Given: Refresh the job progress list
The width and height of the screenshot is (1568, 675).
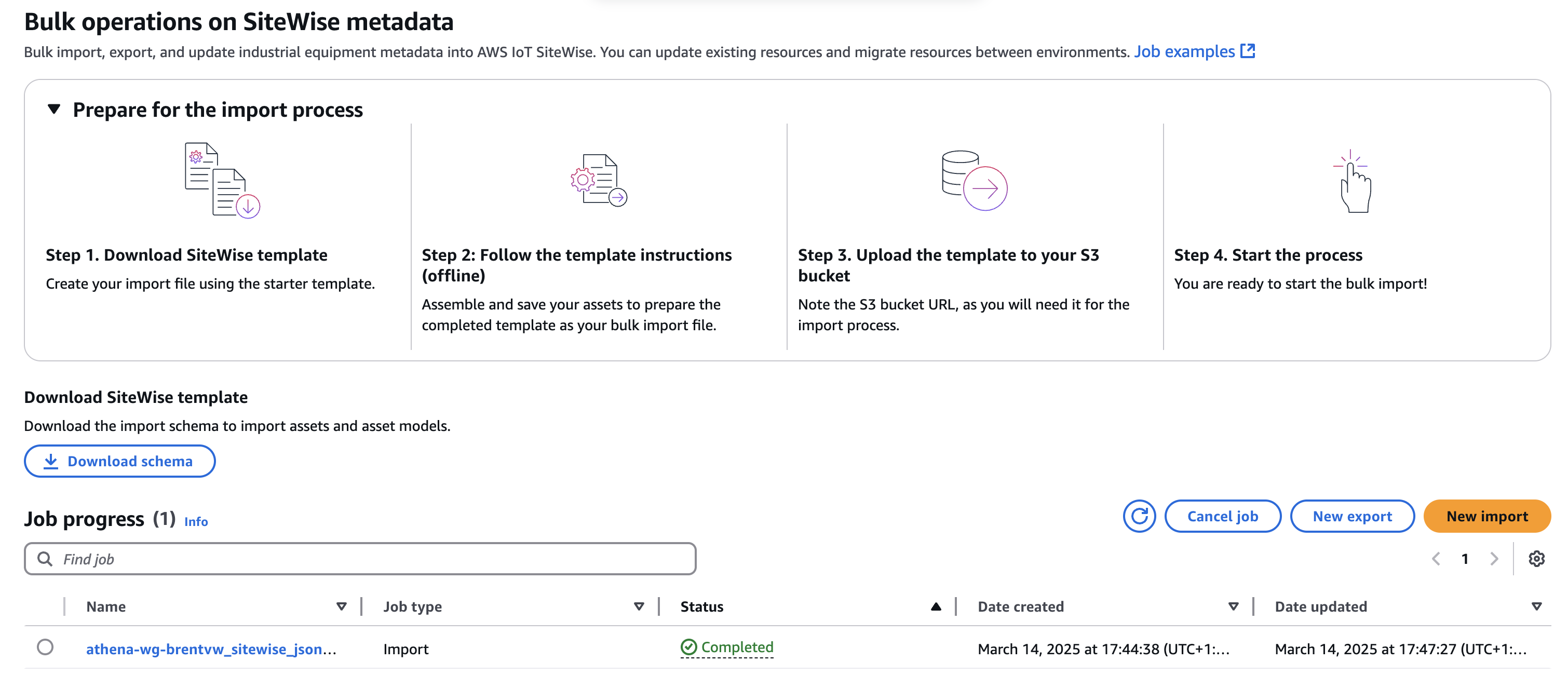Looking at the screenshot, I should pos(1139,516).
